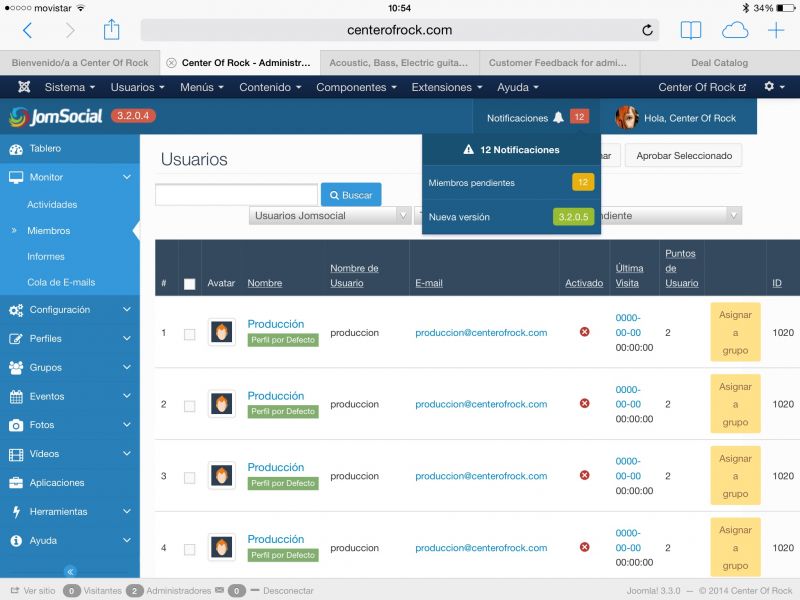The image size is (800, 600).
Task: Switch to the Deal Catalog tab
Action: coord(719,63)
